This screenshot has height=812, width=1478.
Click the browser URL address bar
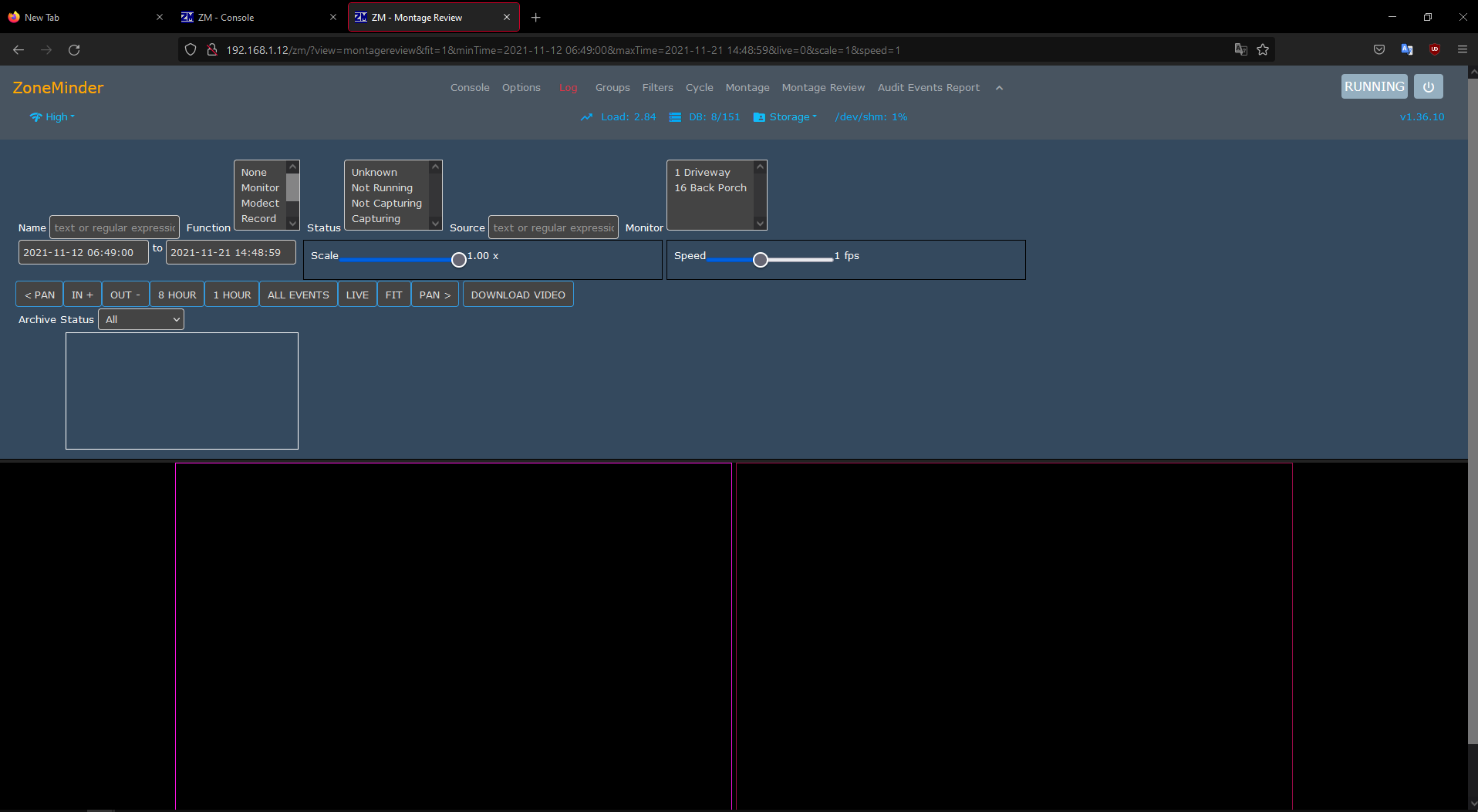click(x=725, y=50)
